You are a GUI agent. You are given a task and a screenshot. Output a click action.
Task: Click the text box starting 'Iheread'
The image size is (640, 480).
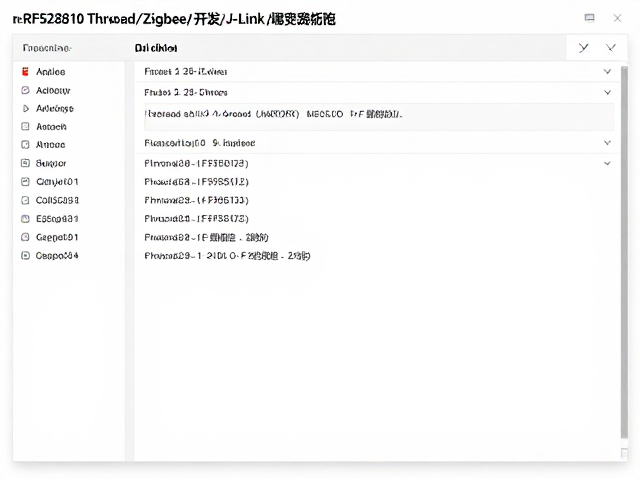[379, 117]
